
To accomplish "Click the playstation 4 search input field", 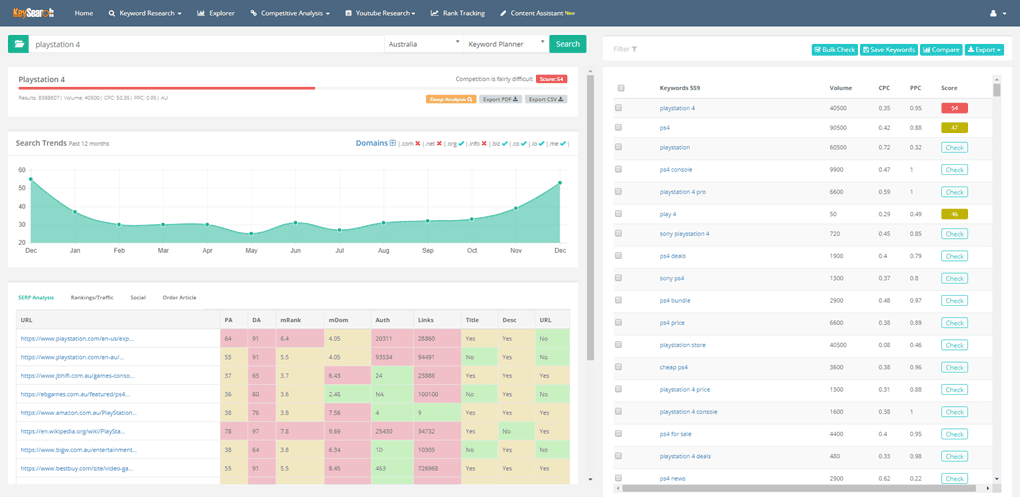I will pos(206,44).
